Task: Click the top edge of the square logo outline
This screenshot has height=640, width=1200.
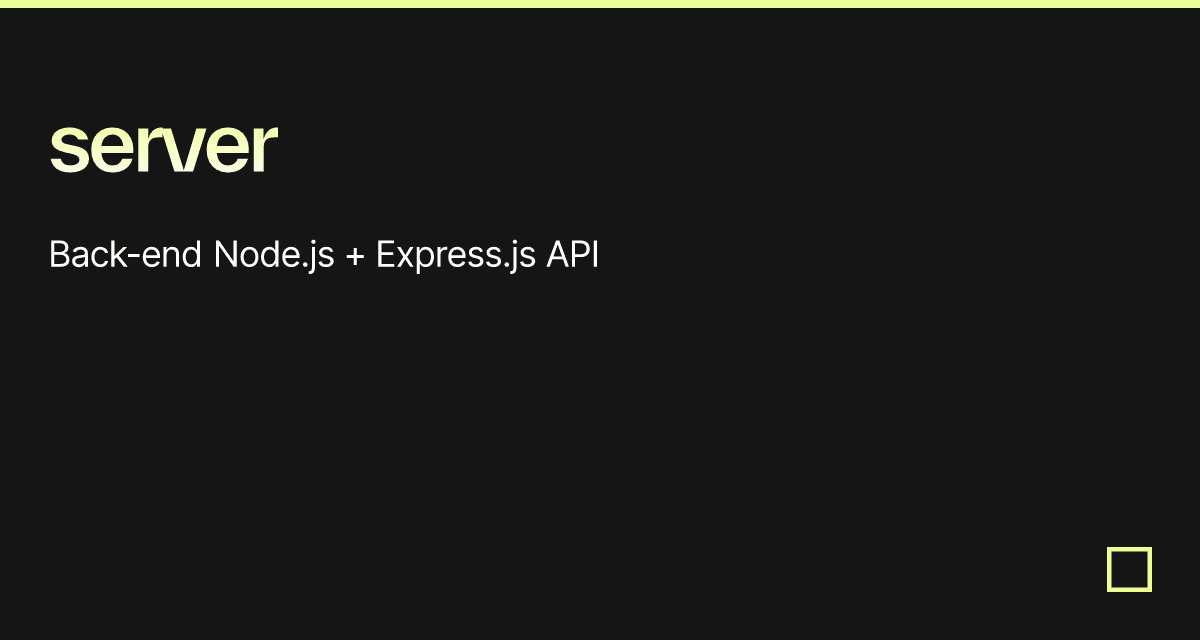Action: [x=1129, y=549]
